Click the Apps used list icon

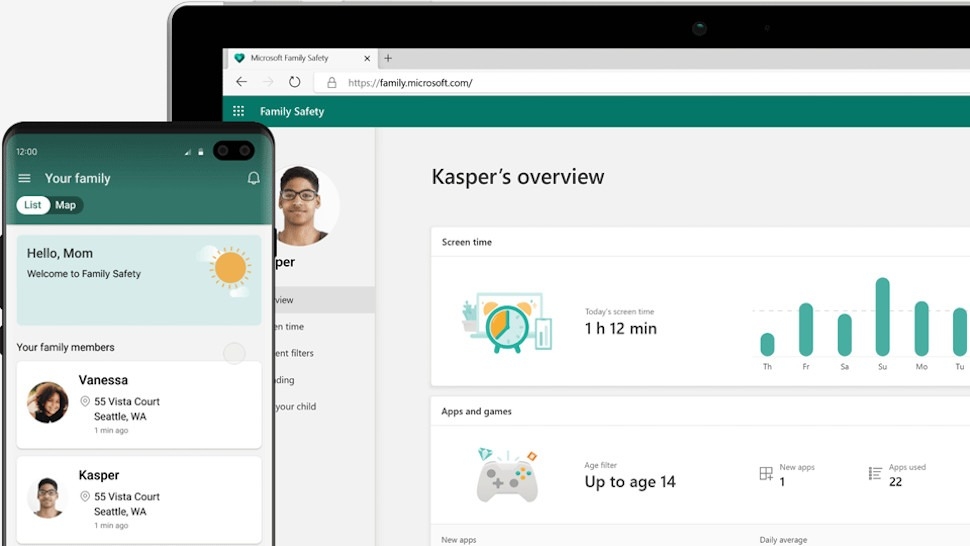tap(875, 474)
